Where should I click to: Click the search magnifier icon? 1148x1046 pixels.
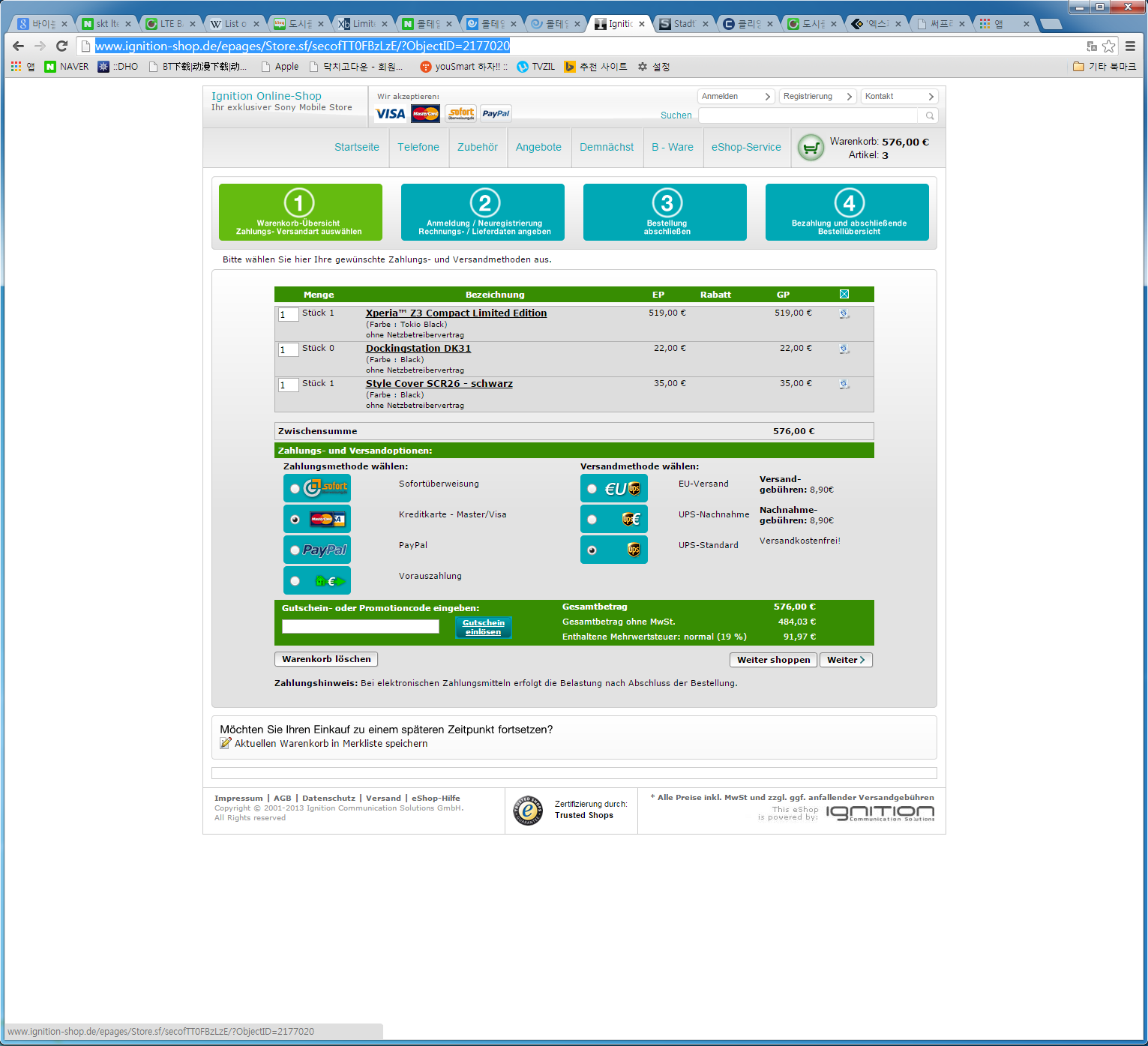coord(930,115)
